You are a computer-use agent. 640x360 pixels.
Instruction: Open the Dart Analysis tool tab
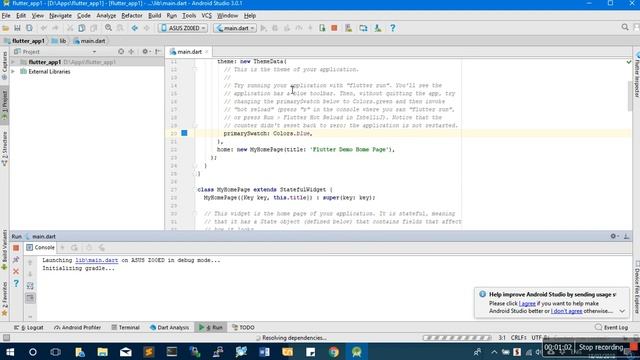coord(169,327)
